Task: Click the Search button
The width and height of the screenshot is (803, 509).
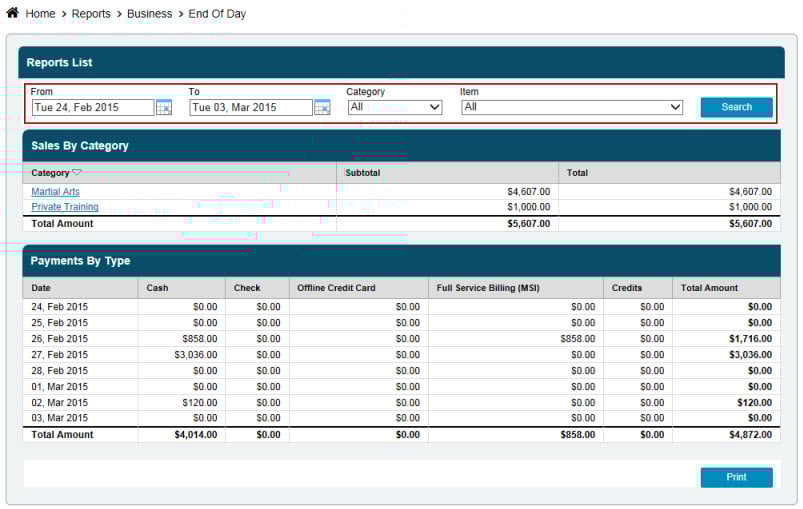Action: coord(736,107)
